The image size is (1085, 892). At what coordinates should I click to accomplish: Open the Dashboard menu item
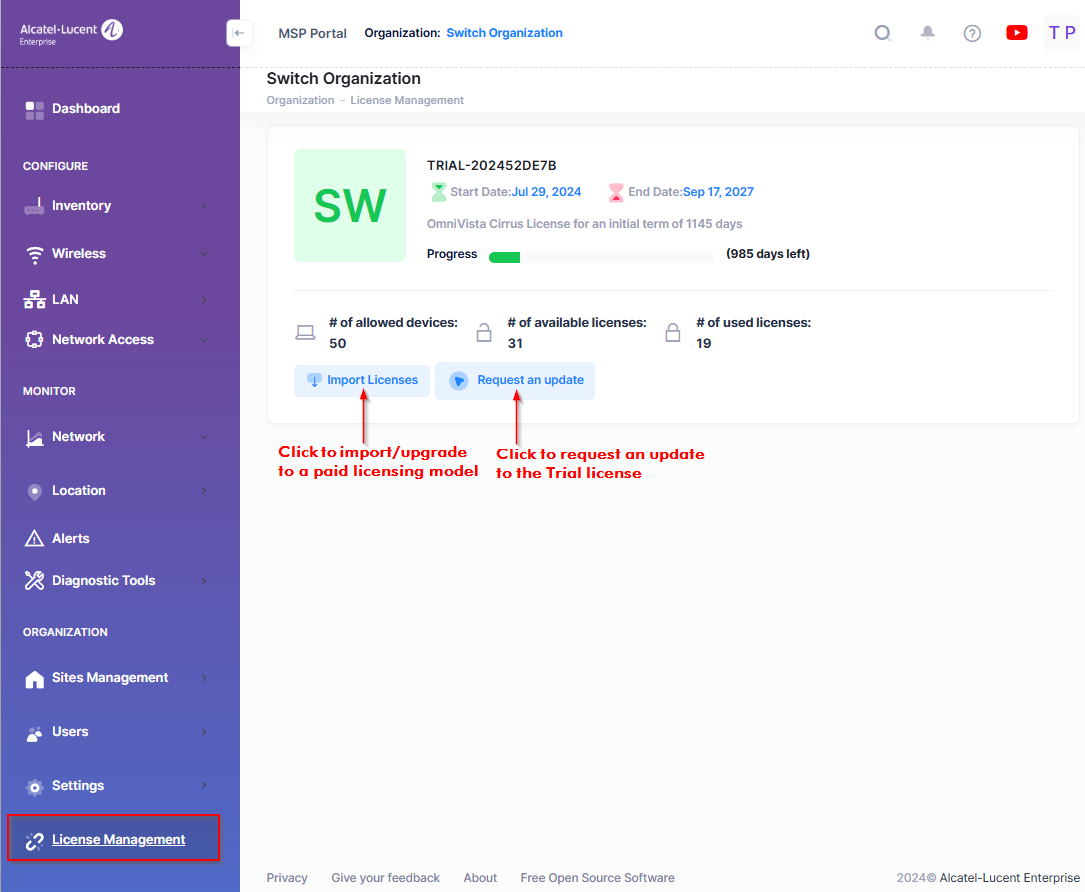pyautogui.click(x=85, y=109)
